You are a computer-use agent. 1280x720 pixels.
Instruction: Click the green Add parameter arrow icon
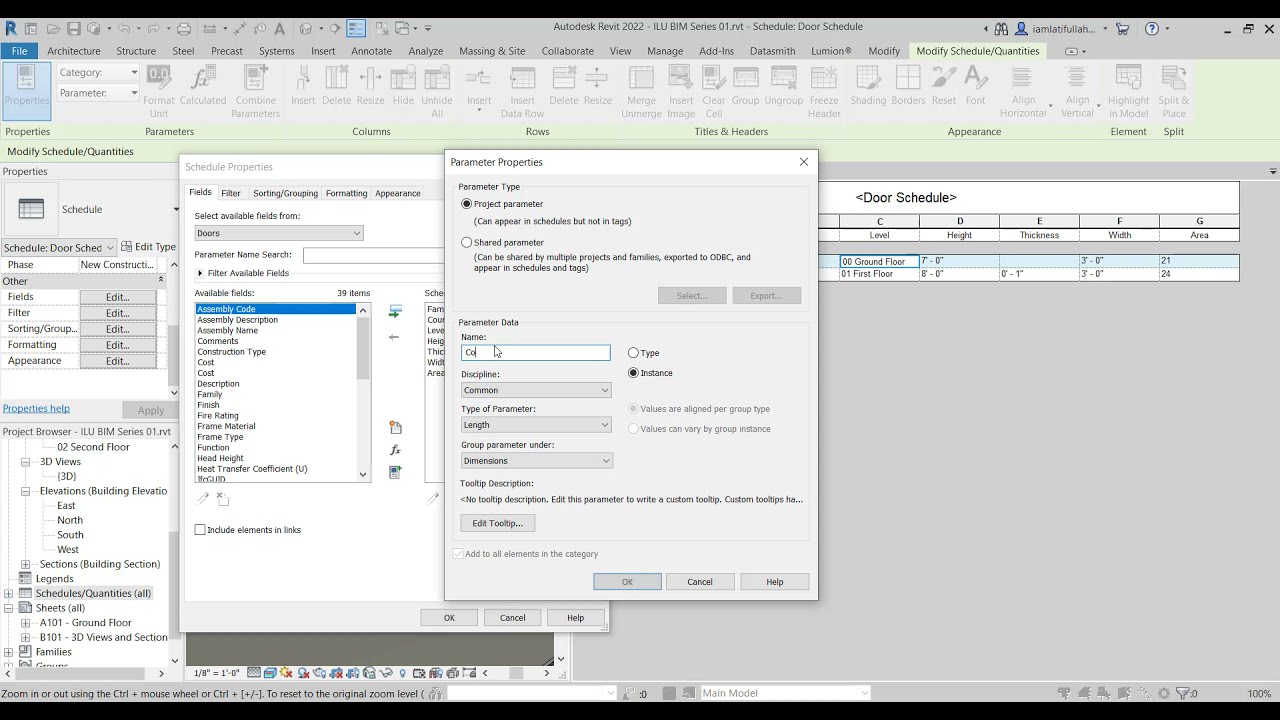coord(394,312)
